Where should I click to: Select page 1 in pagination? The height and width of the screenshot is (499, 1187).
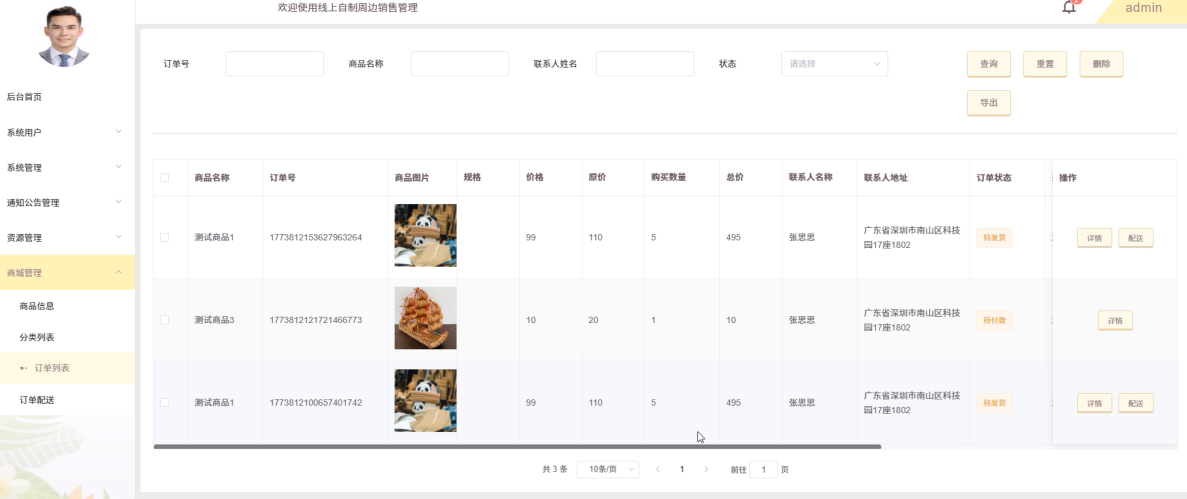coord(682,469)
